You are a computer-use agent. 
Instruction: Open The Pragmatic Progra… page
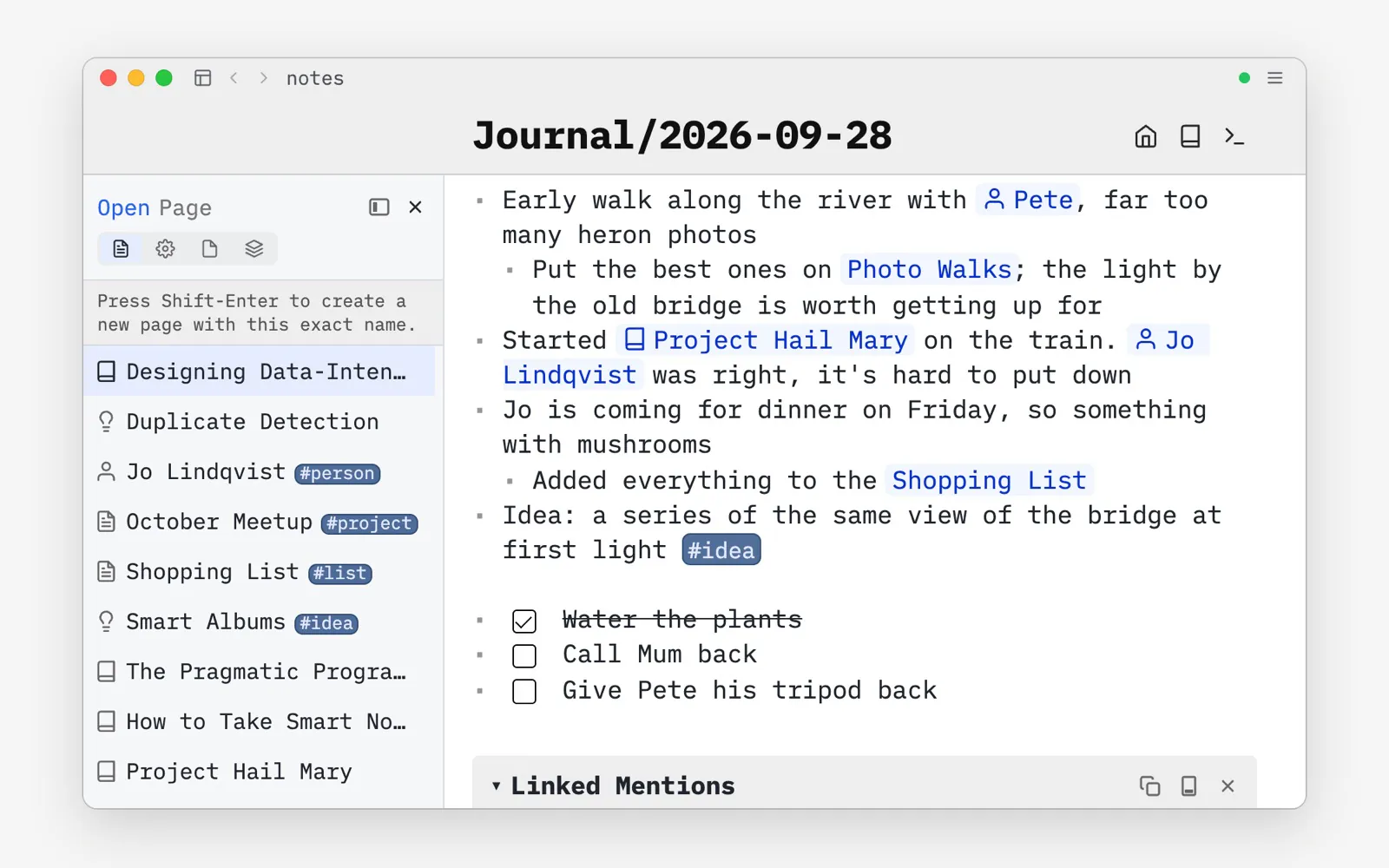[259, 672]
